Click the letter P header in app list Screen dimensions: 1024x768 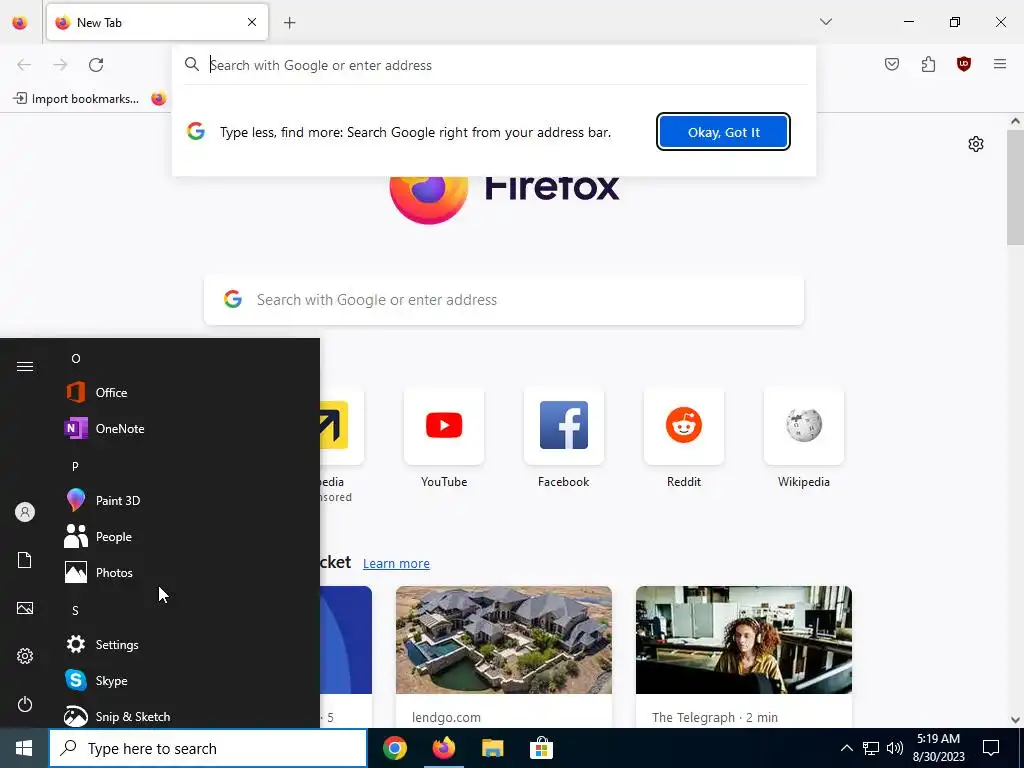[75, 466]
